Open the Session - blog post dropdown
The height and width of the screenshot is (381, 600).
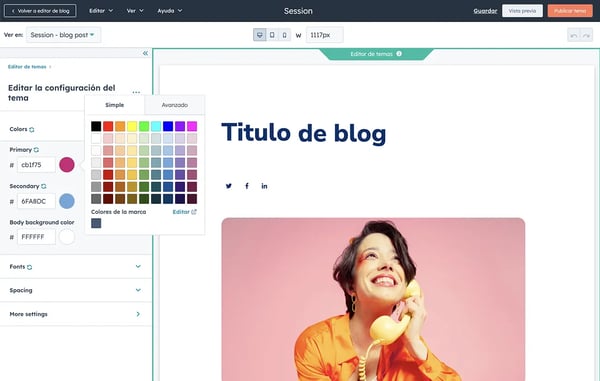[63, 35]
